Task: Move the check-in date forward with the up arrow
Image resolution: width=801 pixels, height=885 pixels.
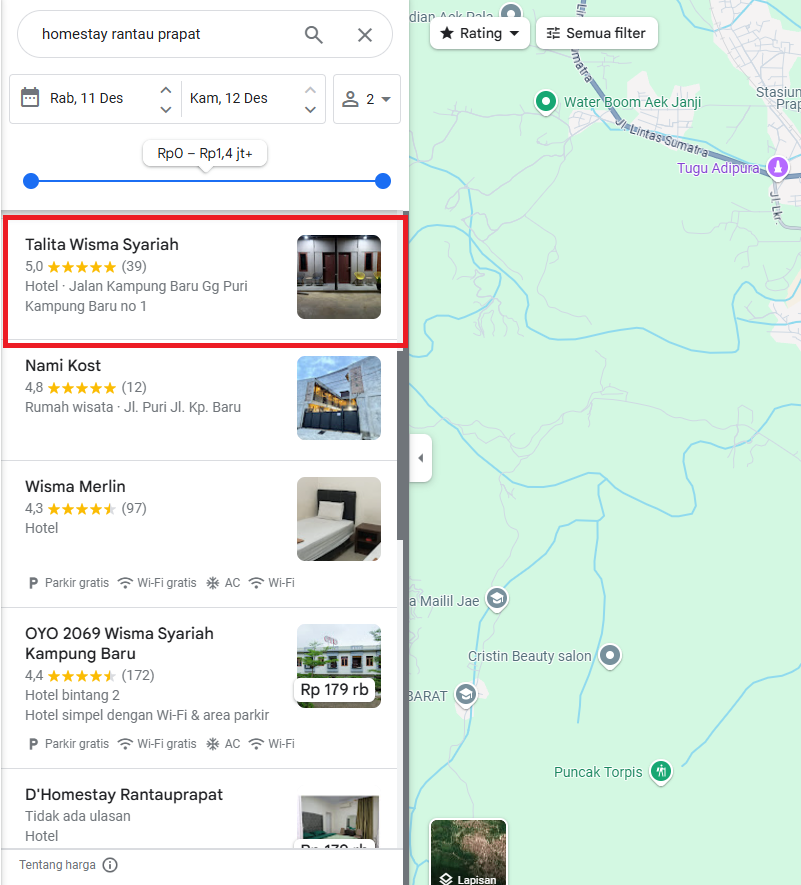Action: [165, 90]
